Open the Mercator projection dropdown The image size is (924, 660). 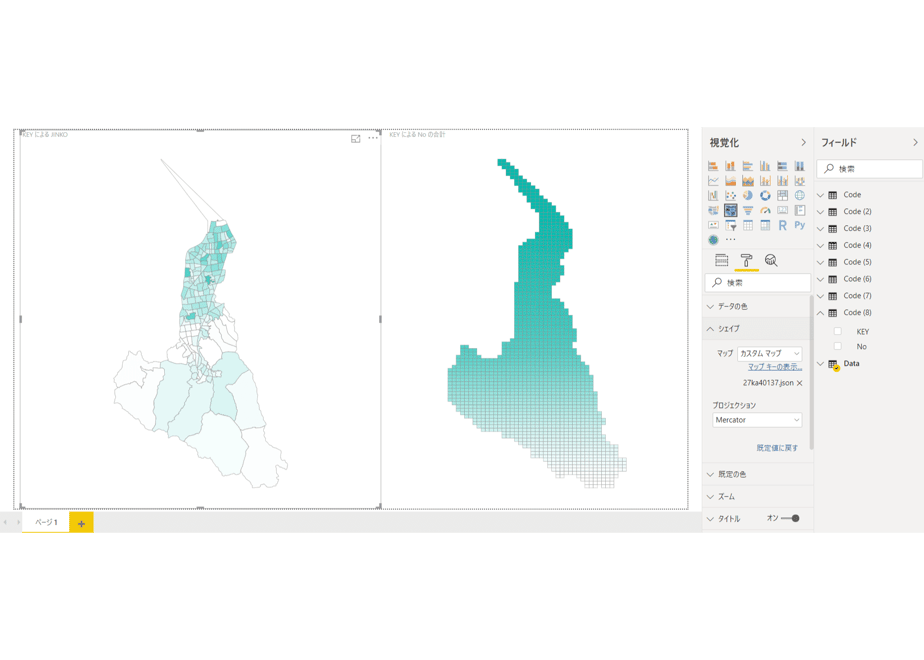(757, 420)
